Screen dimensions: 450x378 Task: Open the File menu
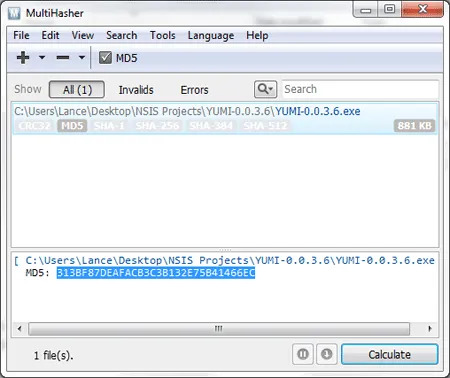tap(21, 35)
